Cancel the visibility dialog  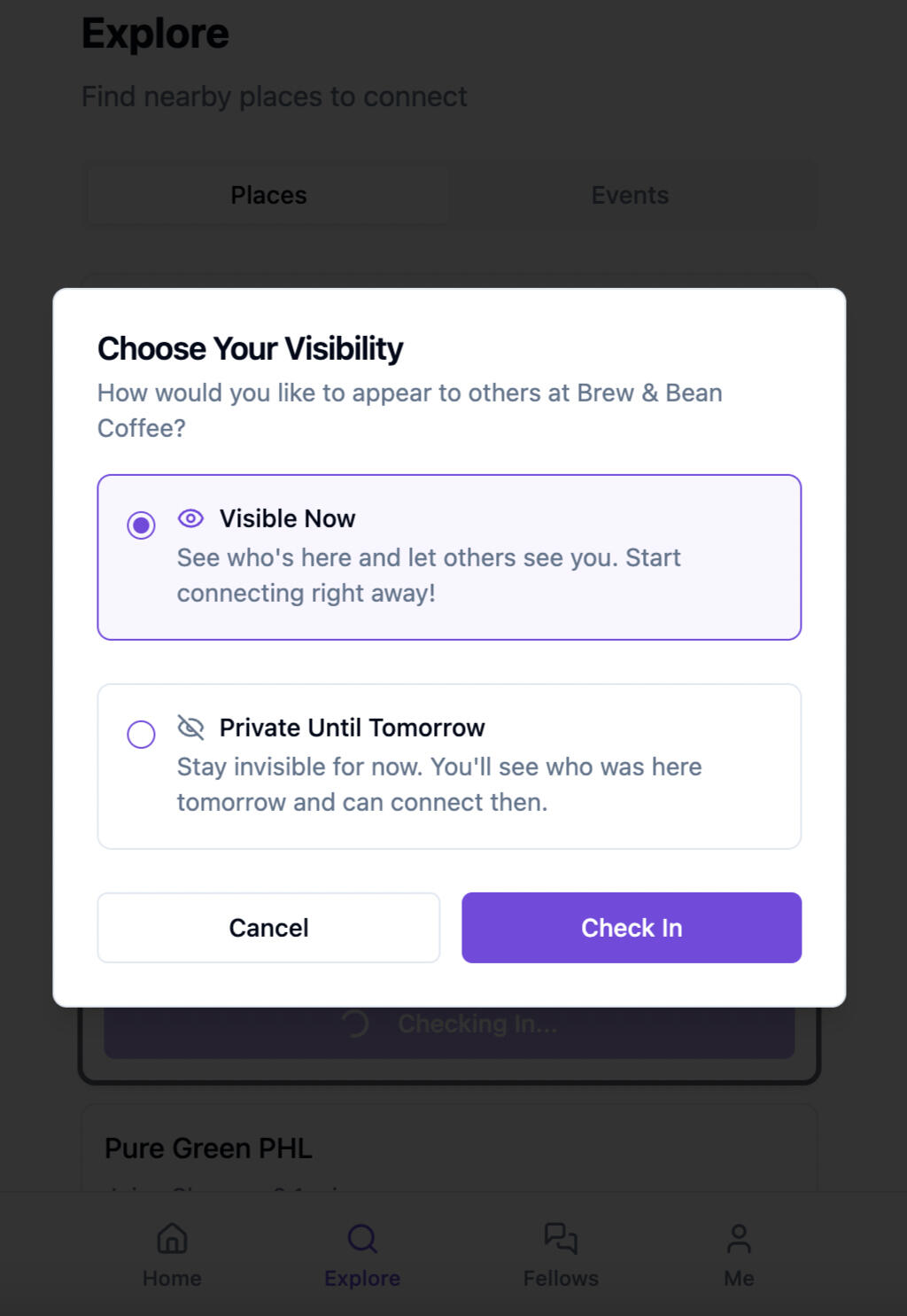268,928
